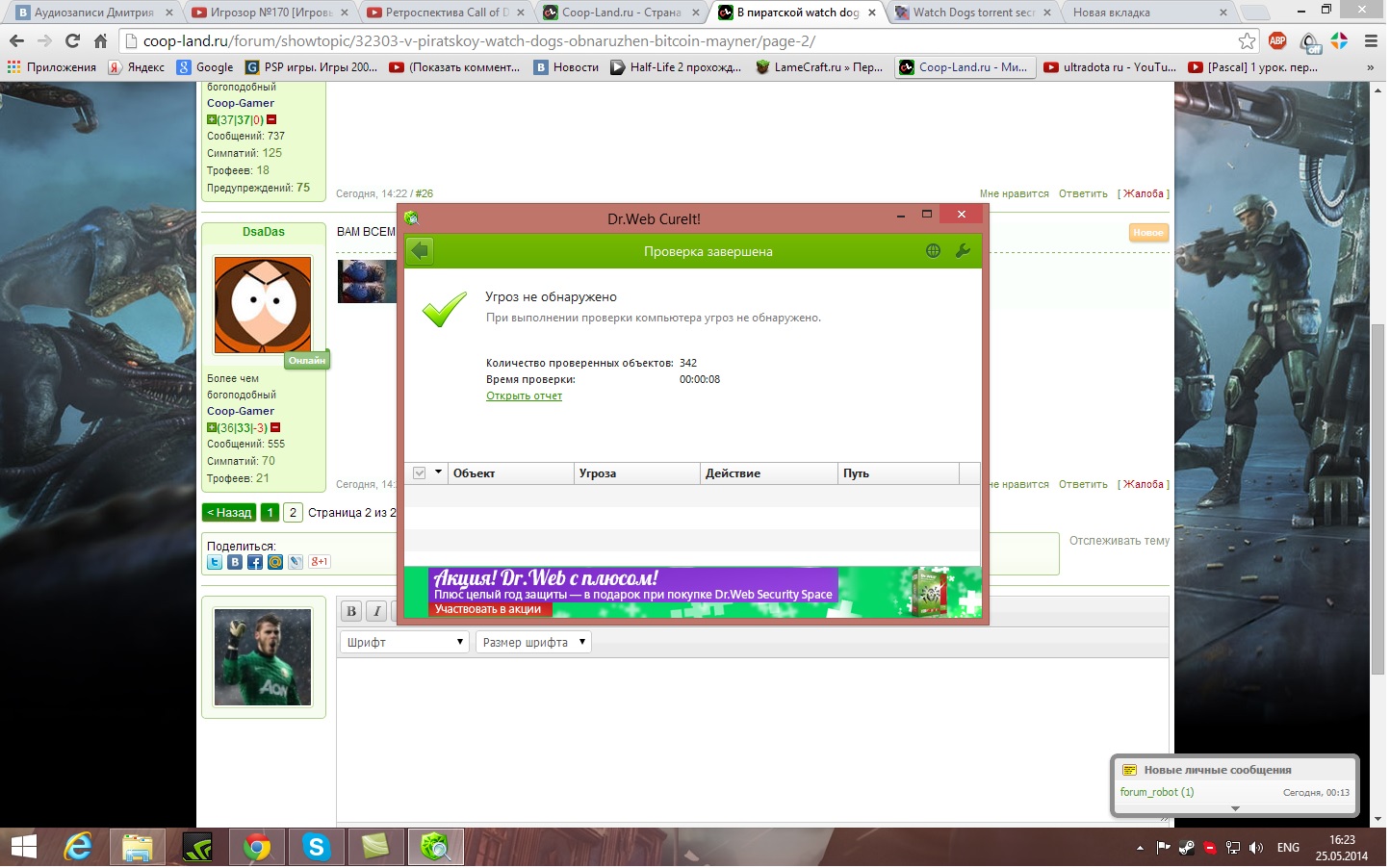This screenshot has height=868, width=1390.
Task: Click Chrome reload page icon
Action: click(72, 41)
